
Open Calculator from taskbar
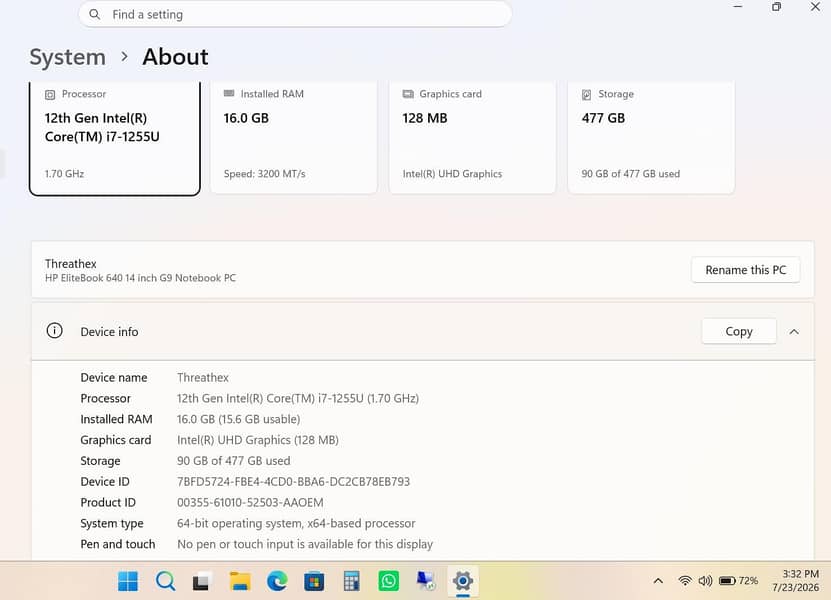[351, 581]
